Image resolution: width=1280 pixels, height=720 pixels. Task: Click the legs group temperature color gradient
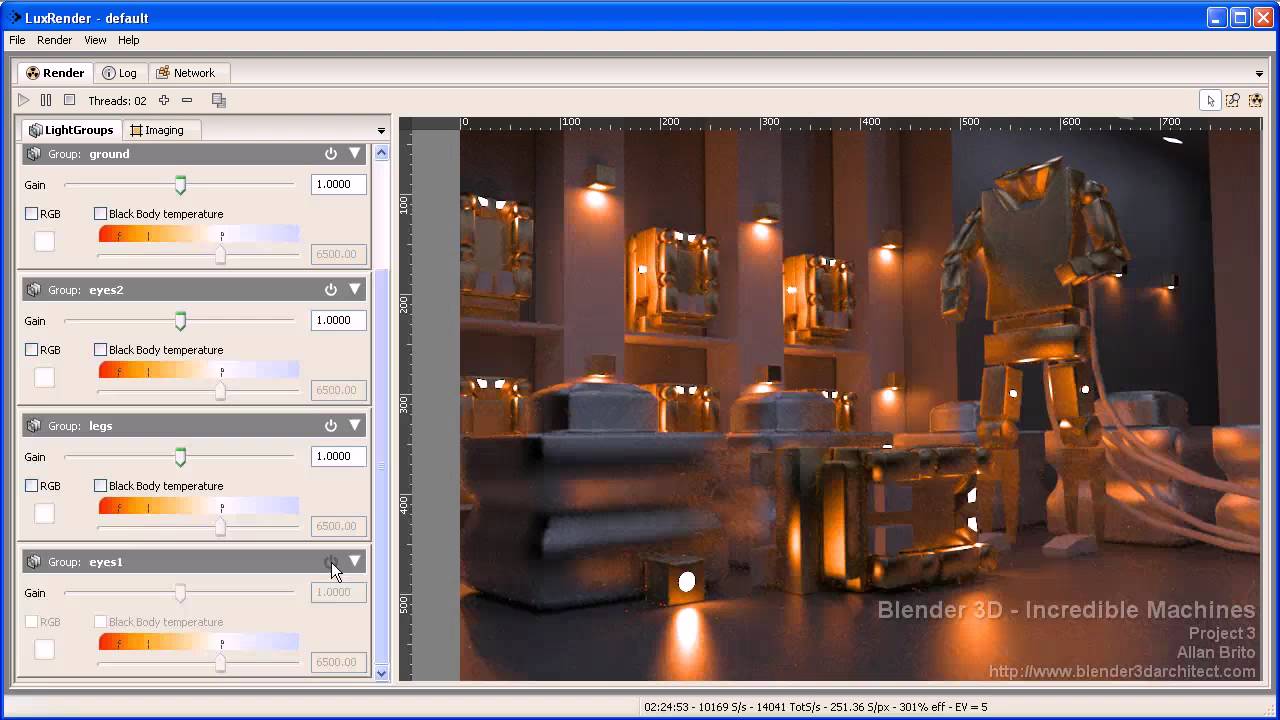[198, 506]
